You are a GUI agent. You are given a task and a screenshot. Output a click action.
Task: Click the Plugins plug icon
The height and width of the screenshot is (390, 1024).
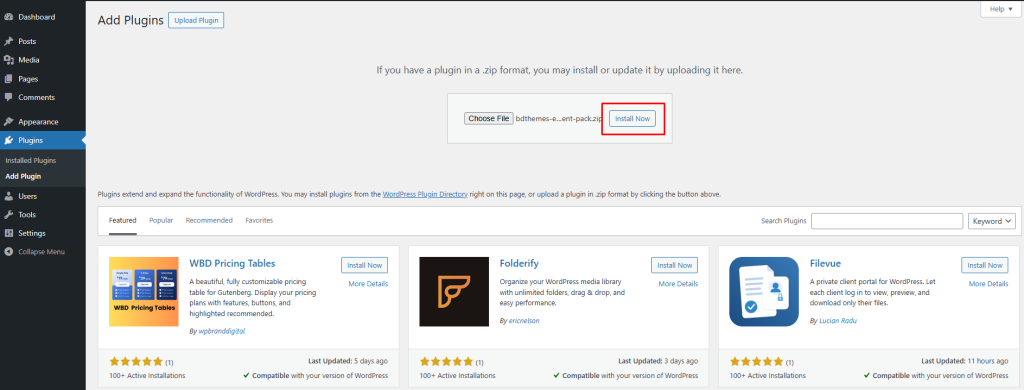tap(8, 140)
